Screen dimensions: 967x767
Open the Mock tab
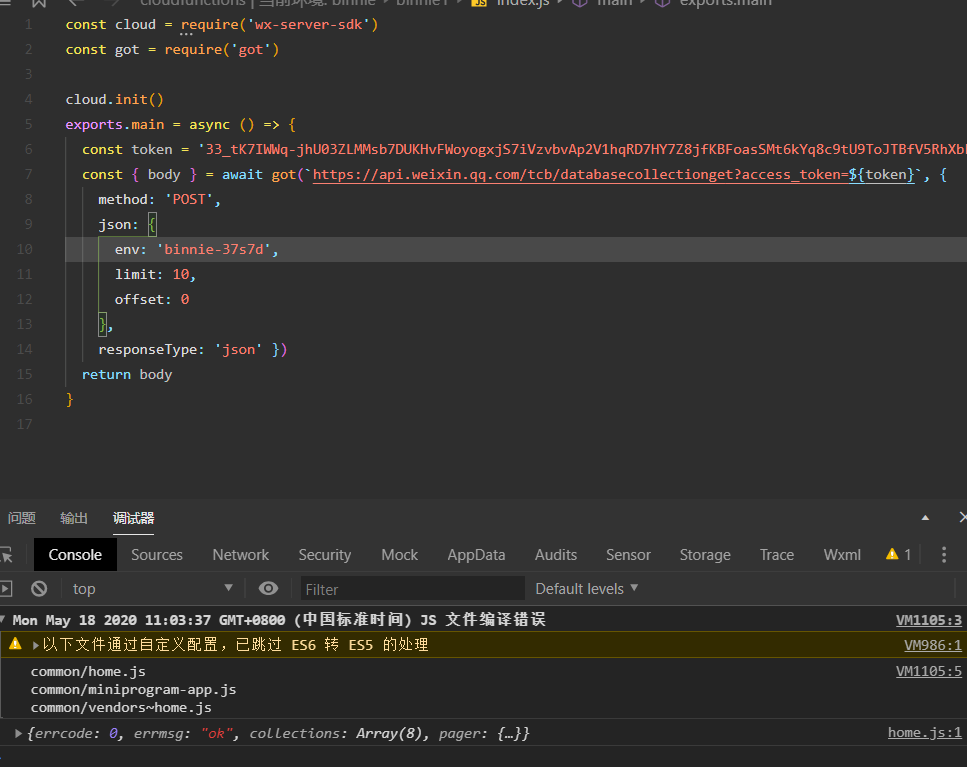coord(399,554)
